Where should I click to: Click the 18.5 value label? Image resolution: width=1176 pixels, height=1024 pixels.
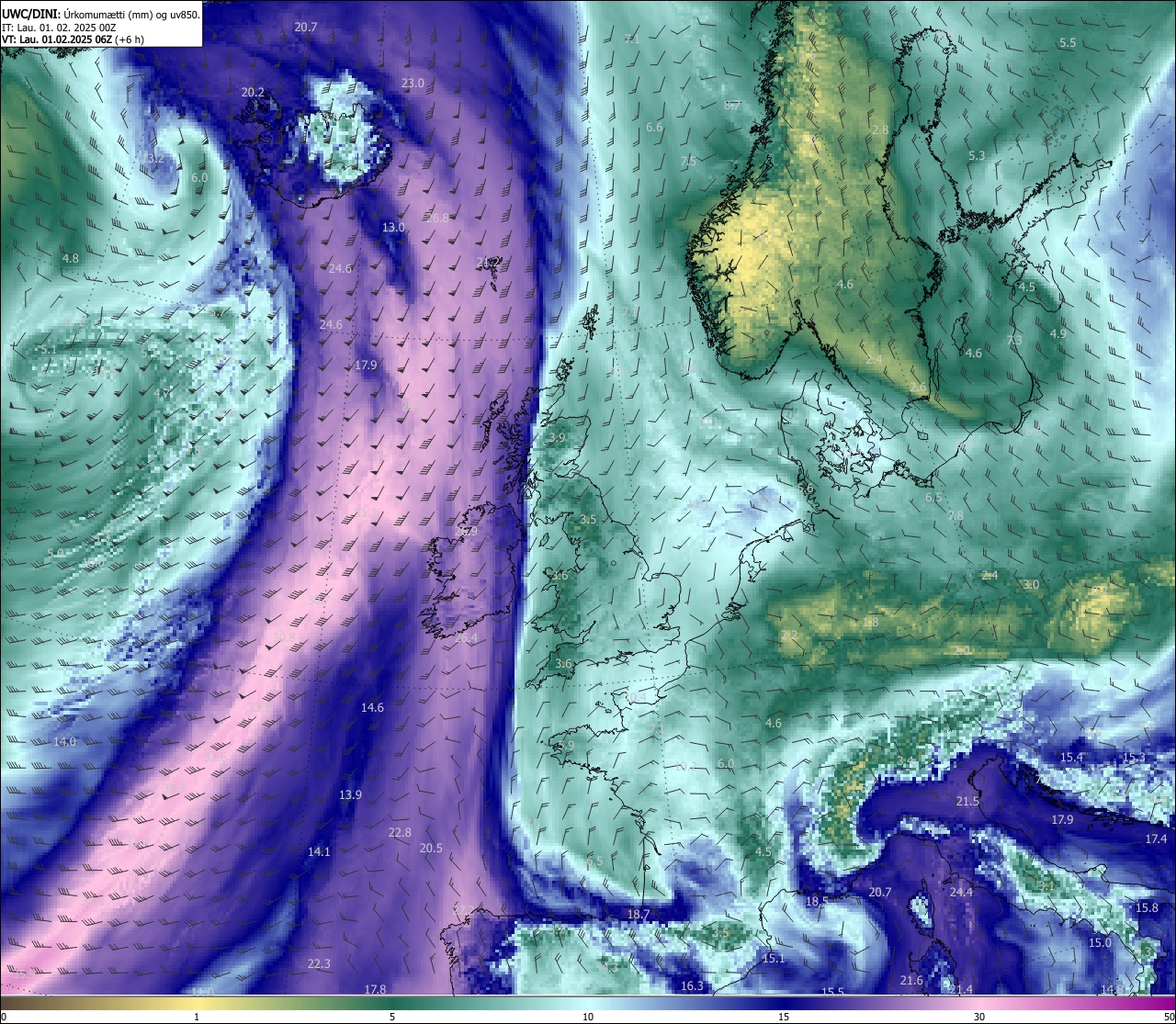tap(817, 901)
